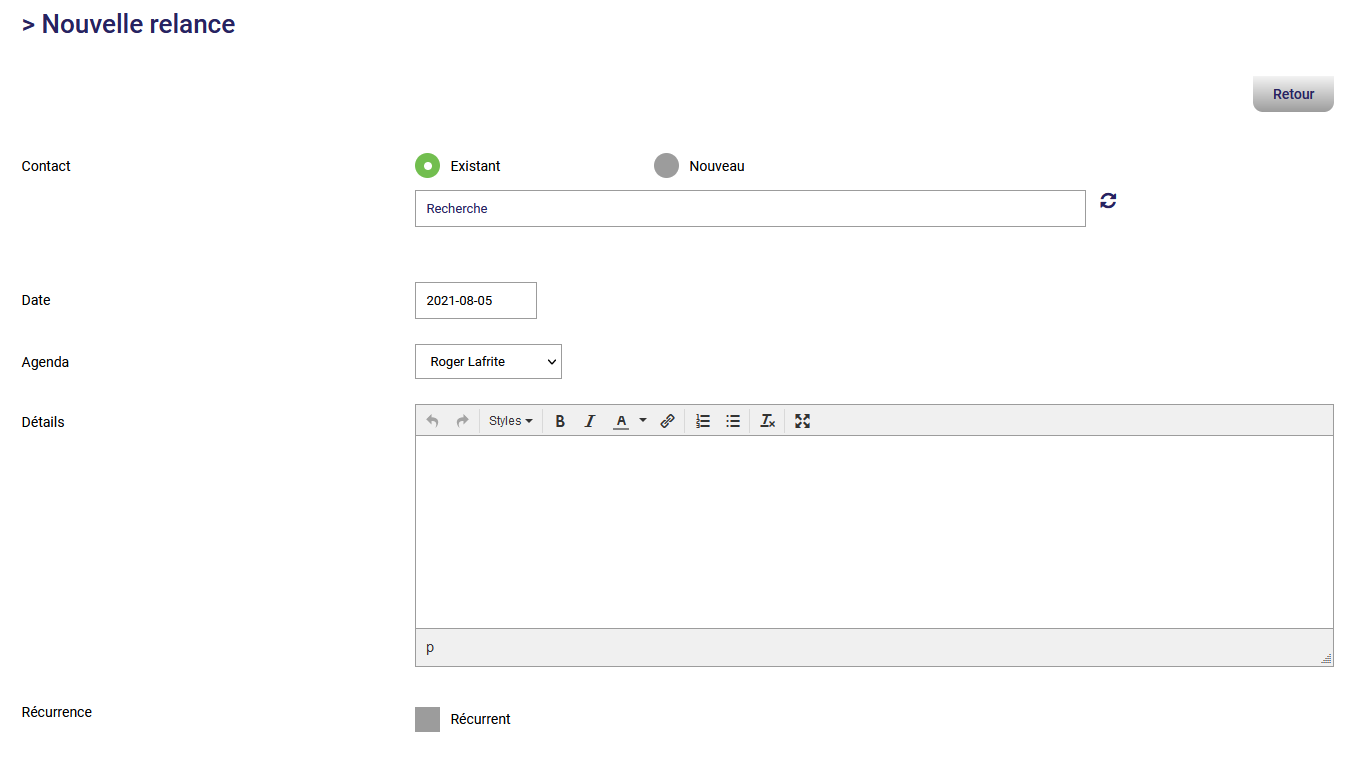This screenshot has width=1350, height=764.
Task: Insert a link using the chain icon
Action: pyautogui.click(x=668, y=421)
